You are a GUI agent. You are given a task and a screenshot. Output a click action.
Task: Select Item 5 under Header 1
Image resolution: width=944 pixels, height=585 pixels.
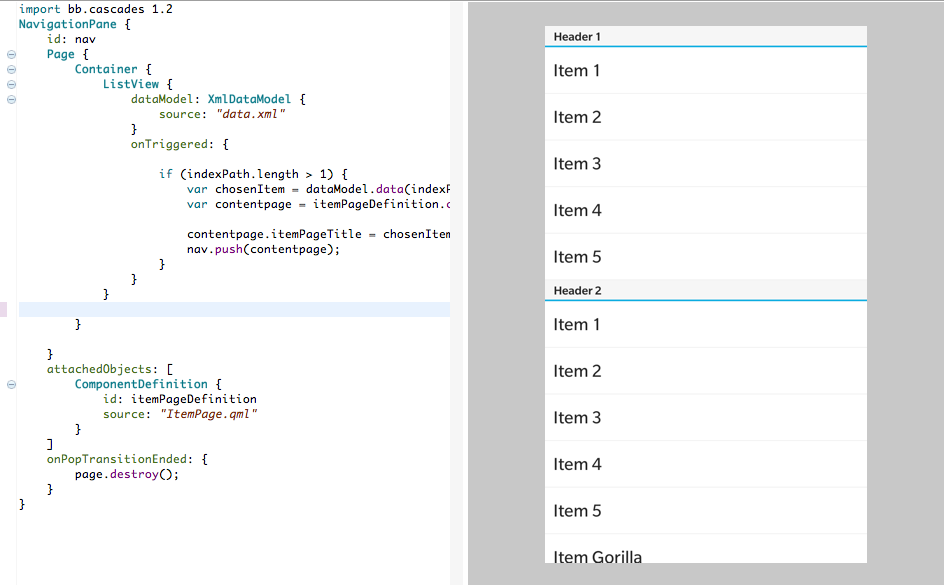(705, 257)
